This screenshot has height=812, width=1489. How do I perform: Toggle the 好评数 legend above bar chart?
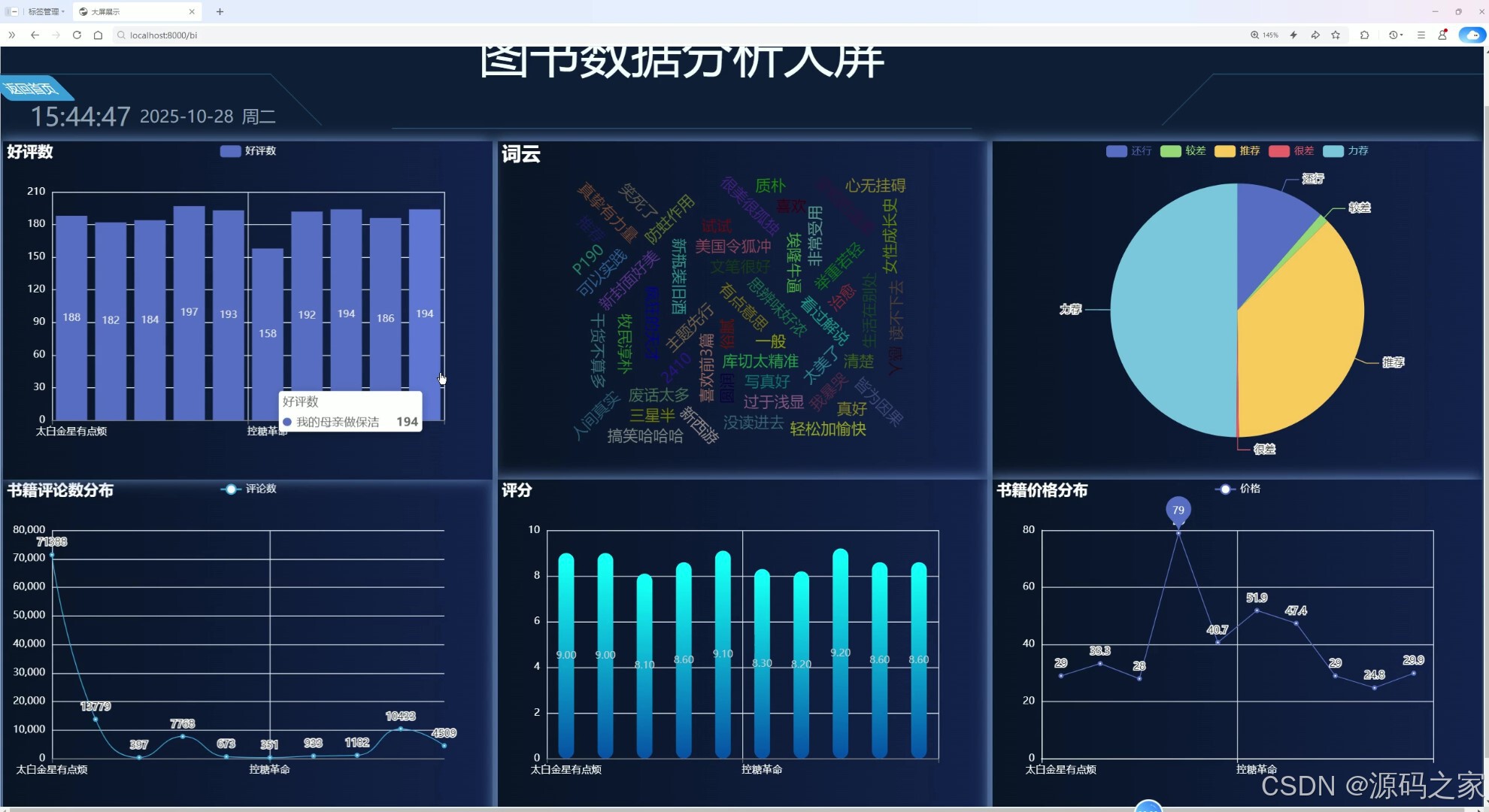pos(248,151)
